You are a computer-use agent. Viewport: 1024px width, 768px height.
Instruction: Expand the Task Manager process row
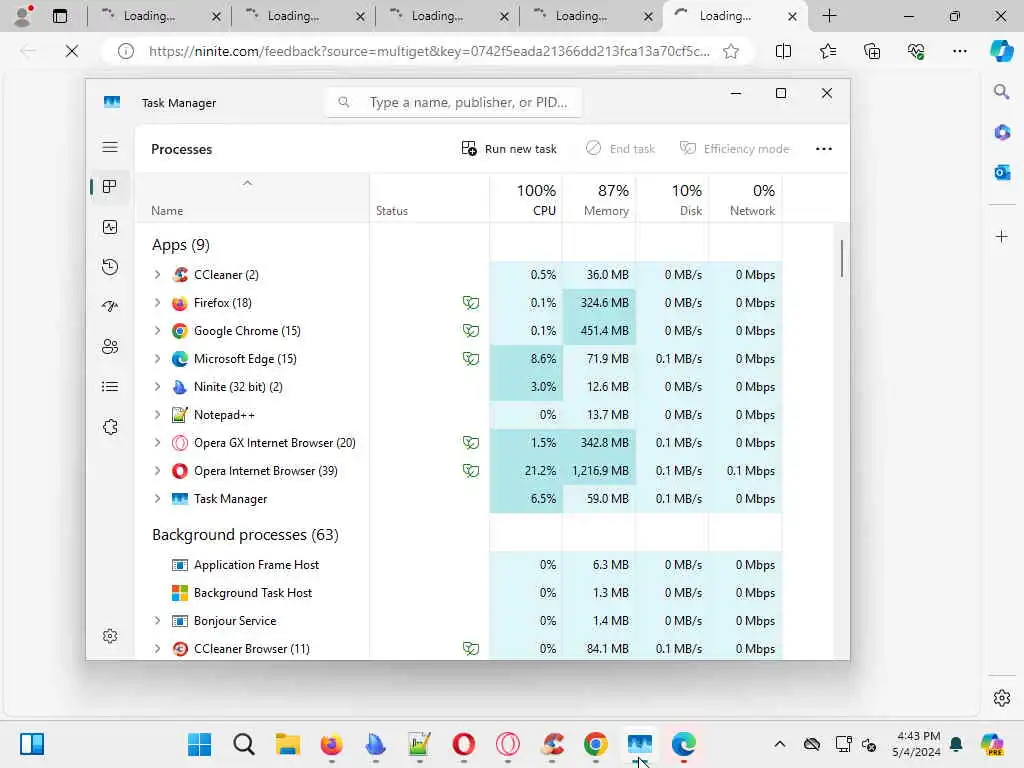coord(157,499)
